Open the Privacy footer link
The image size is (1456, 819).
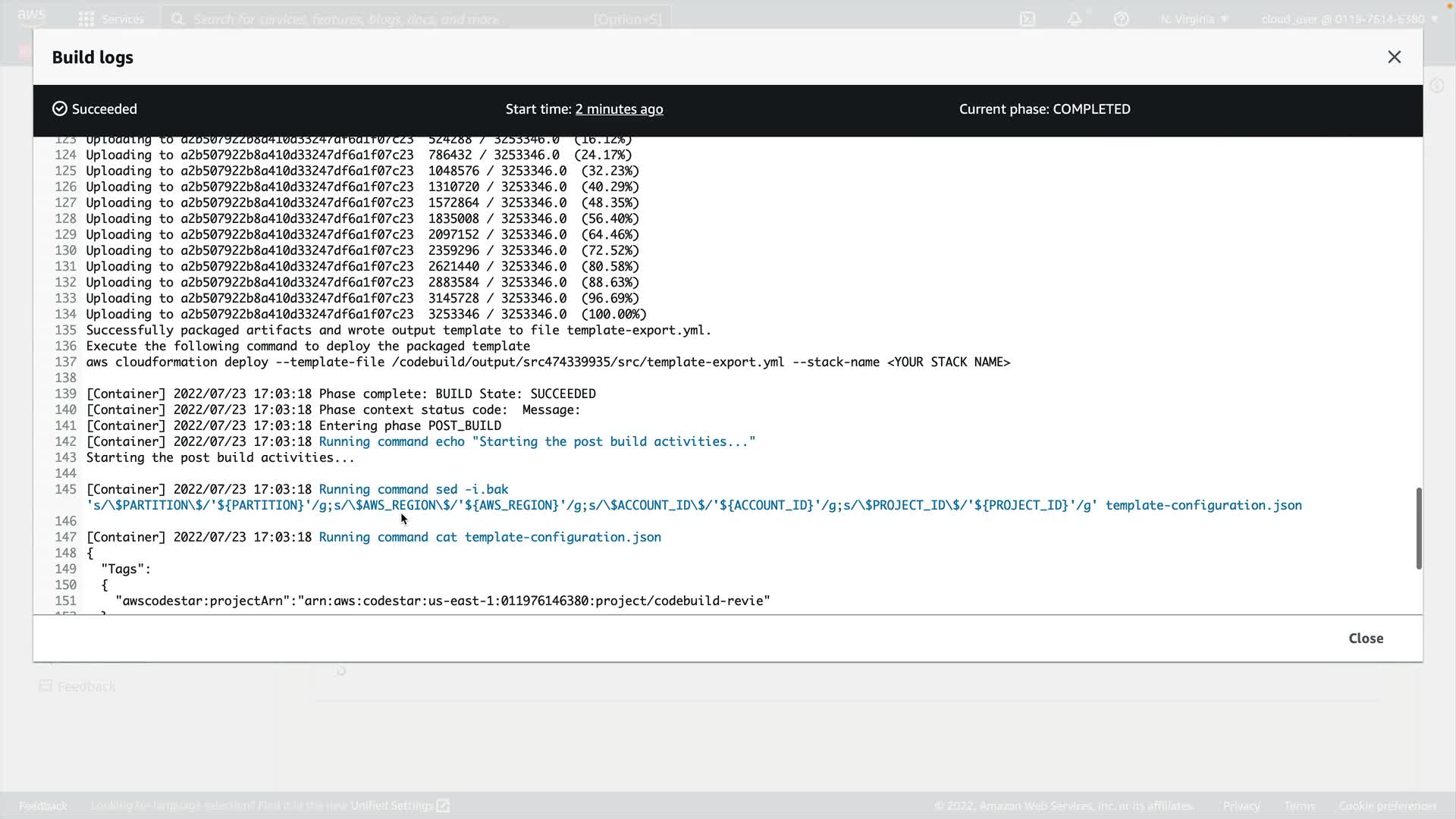click(x=1241, y=805)
